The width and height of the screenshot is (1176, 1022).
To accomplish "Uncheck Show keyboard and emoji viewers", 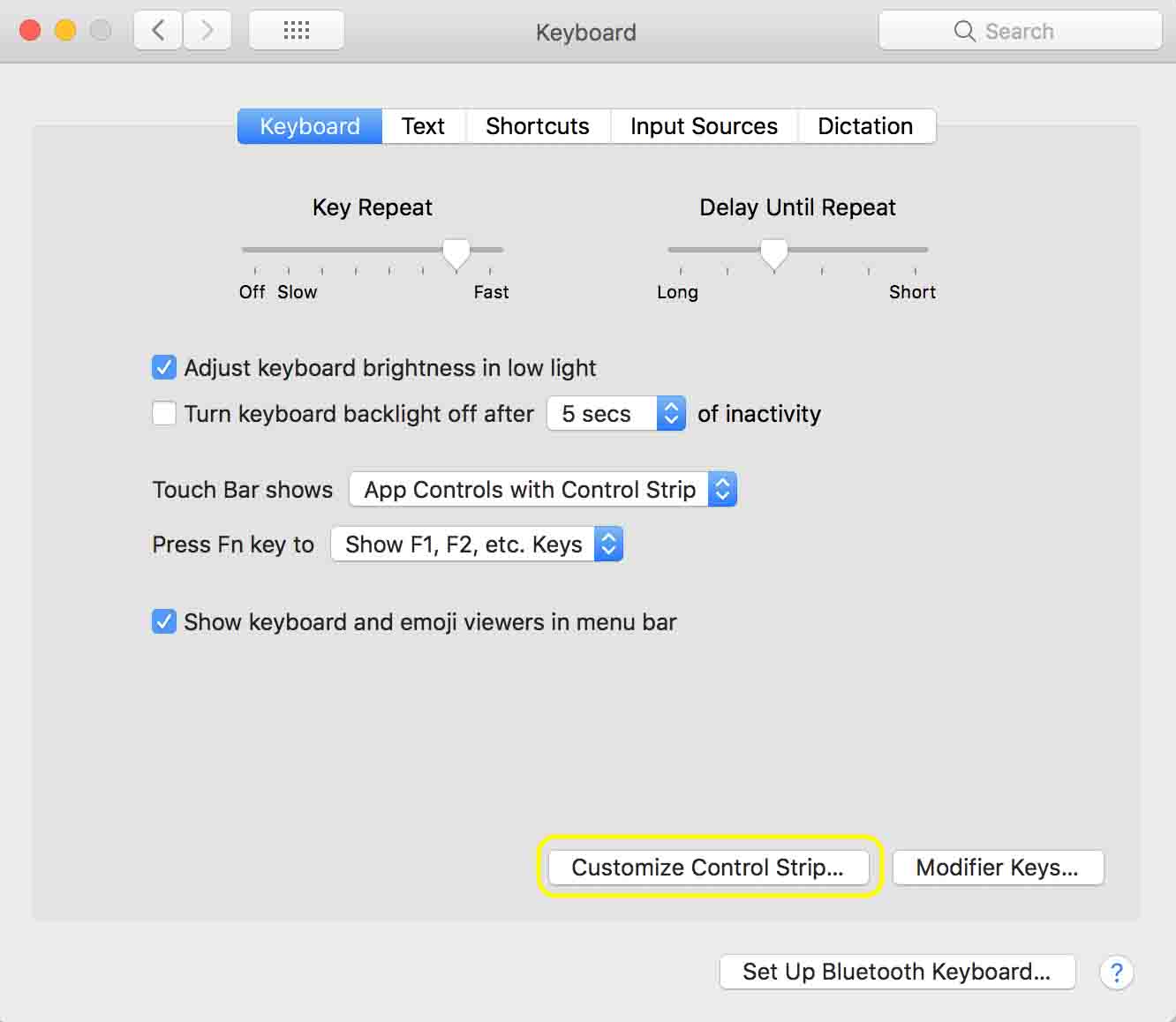I will 164,621.
